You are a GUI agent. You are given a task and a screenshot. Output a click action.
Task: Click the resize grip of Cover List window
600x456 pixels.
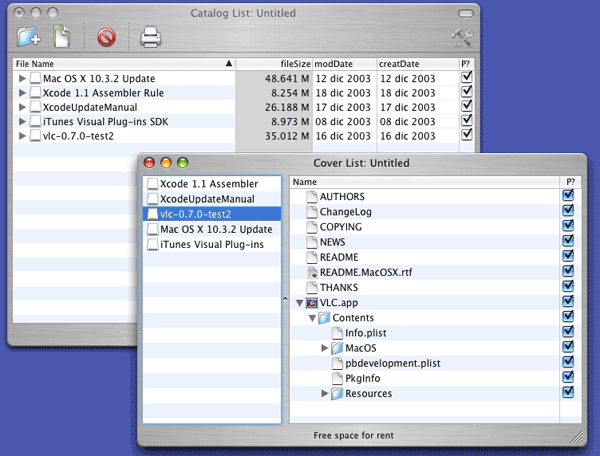(577, 437)
